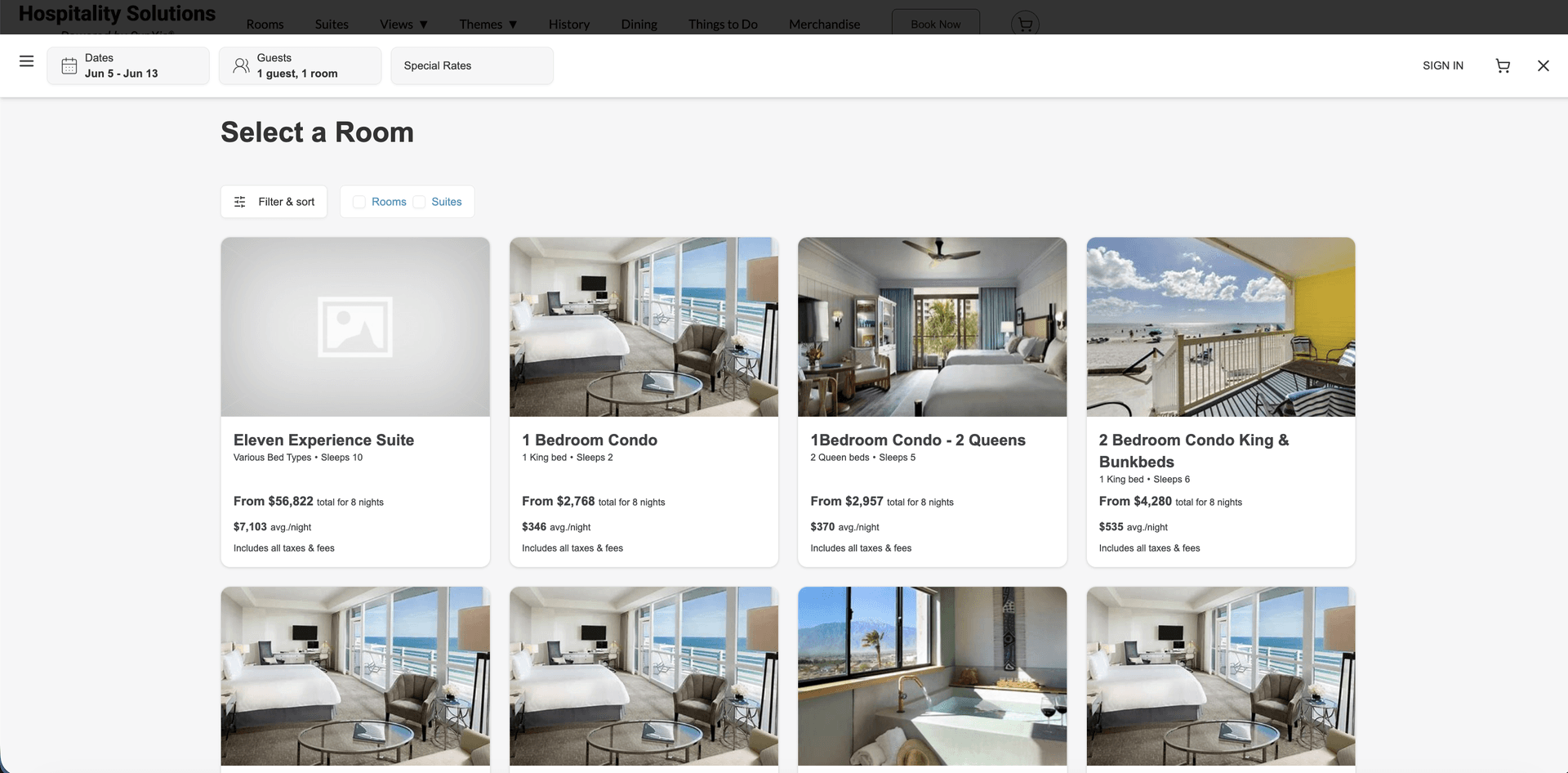Open the hamburger menu icon
The height and width of the screenshot is (773, 1568).
pyautogui.click(x=26, y=61)
